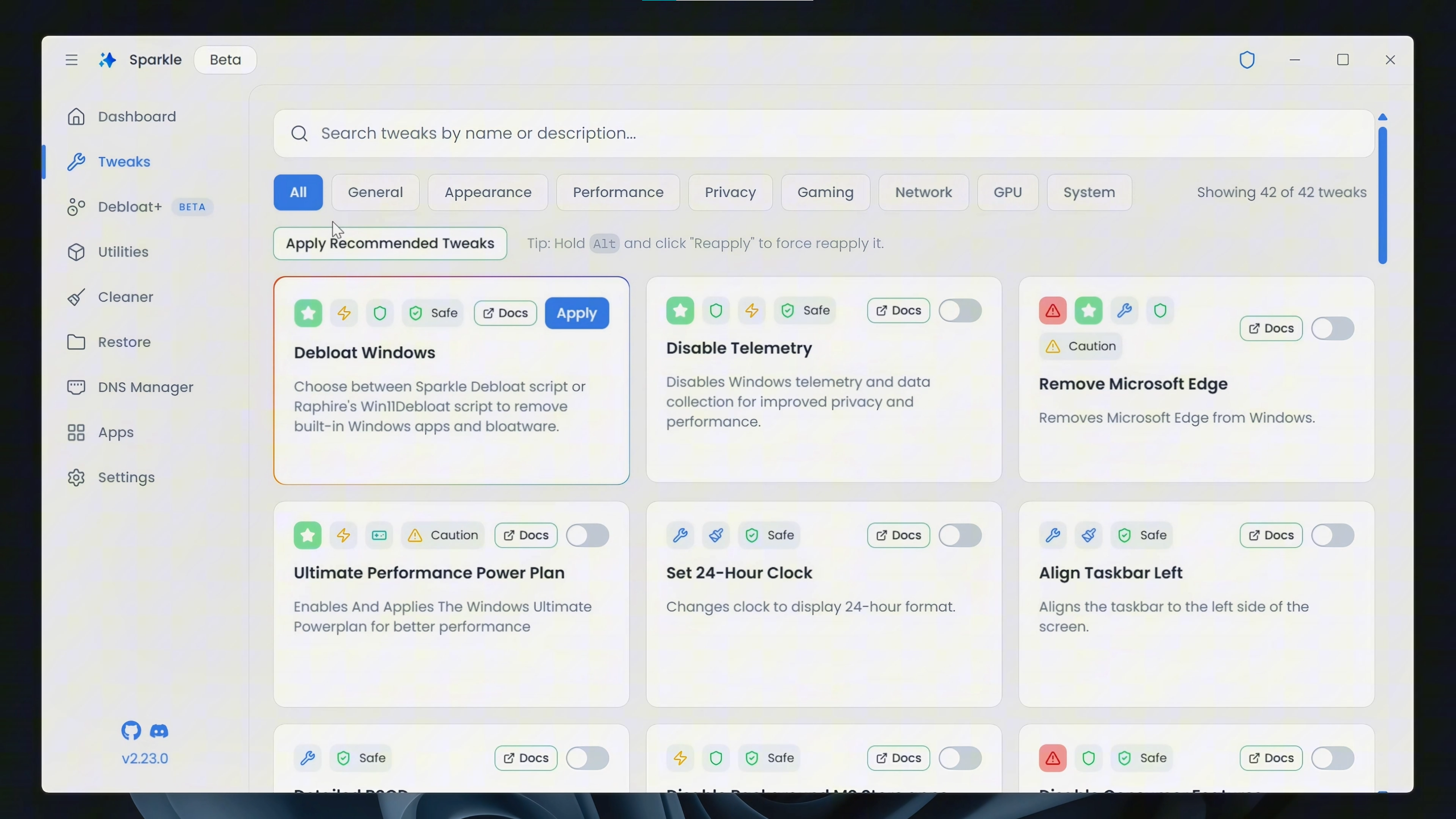
Task: Click wrench icon on Set 24-Hour Clock card
Action: pyautogui.click(x=680, y=535)
